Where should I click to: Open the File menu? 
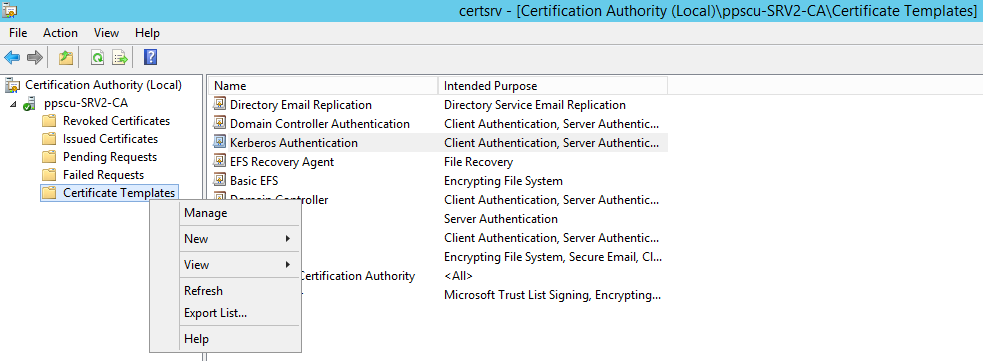click(18, 33)
